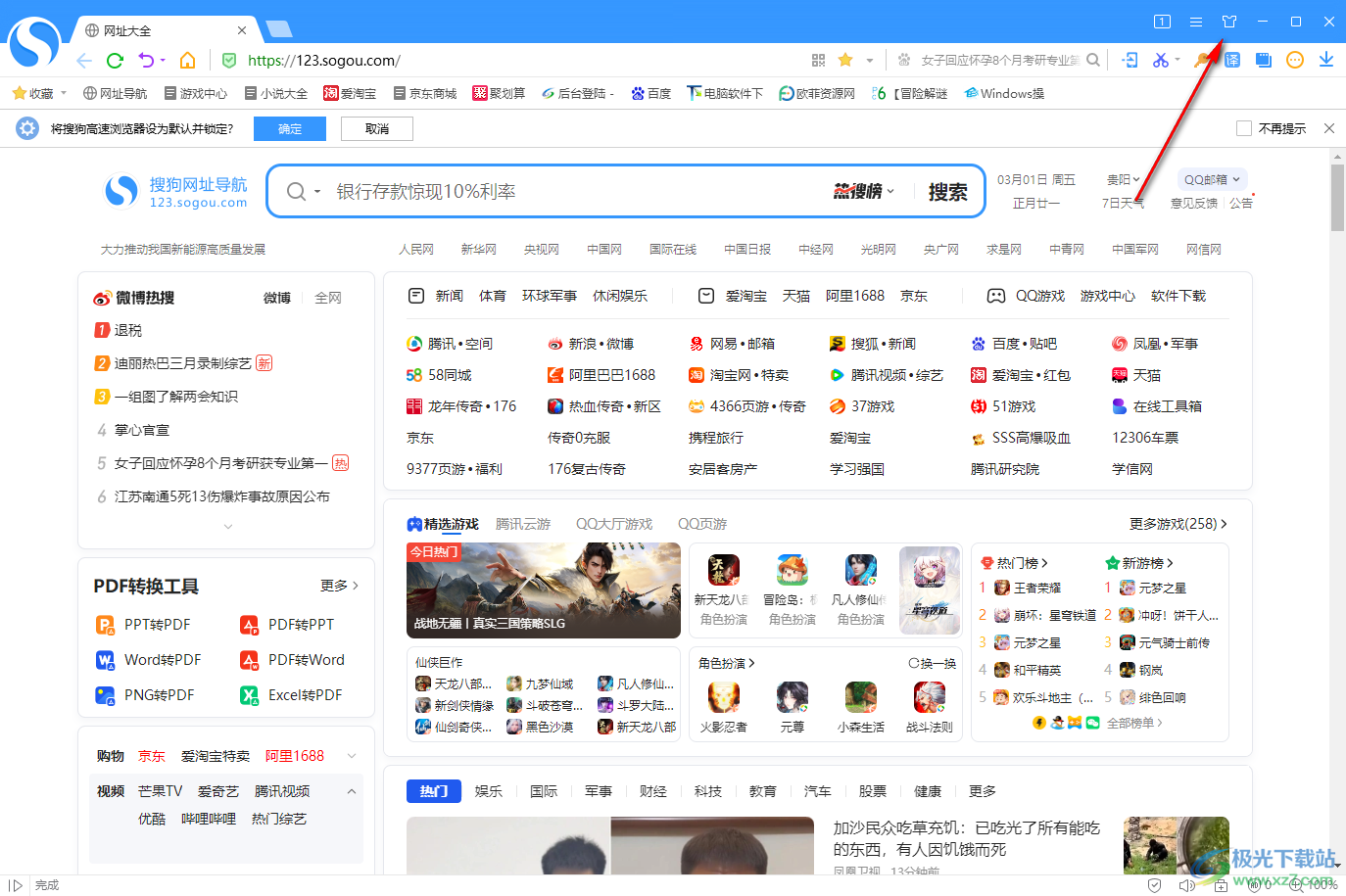Click the main search input field

pos(578,192)
